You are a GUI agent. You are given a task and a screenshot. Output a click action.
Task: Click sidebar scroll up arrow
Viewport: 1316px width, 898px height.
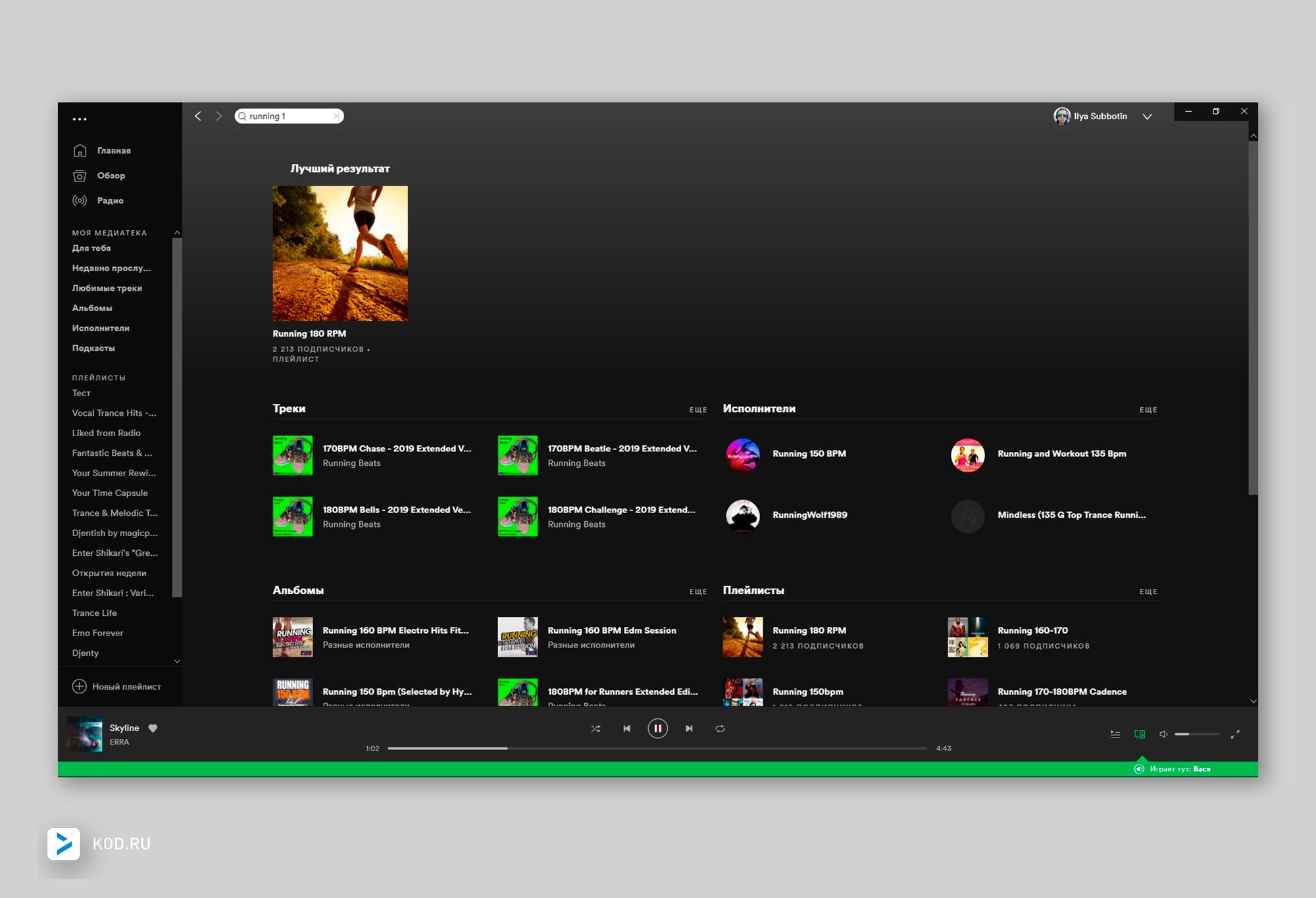[x=177, y=232]
